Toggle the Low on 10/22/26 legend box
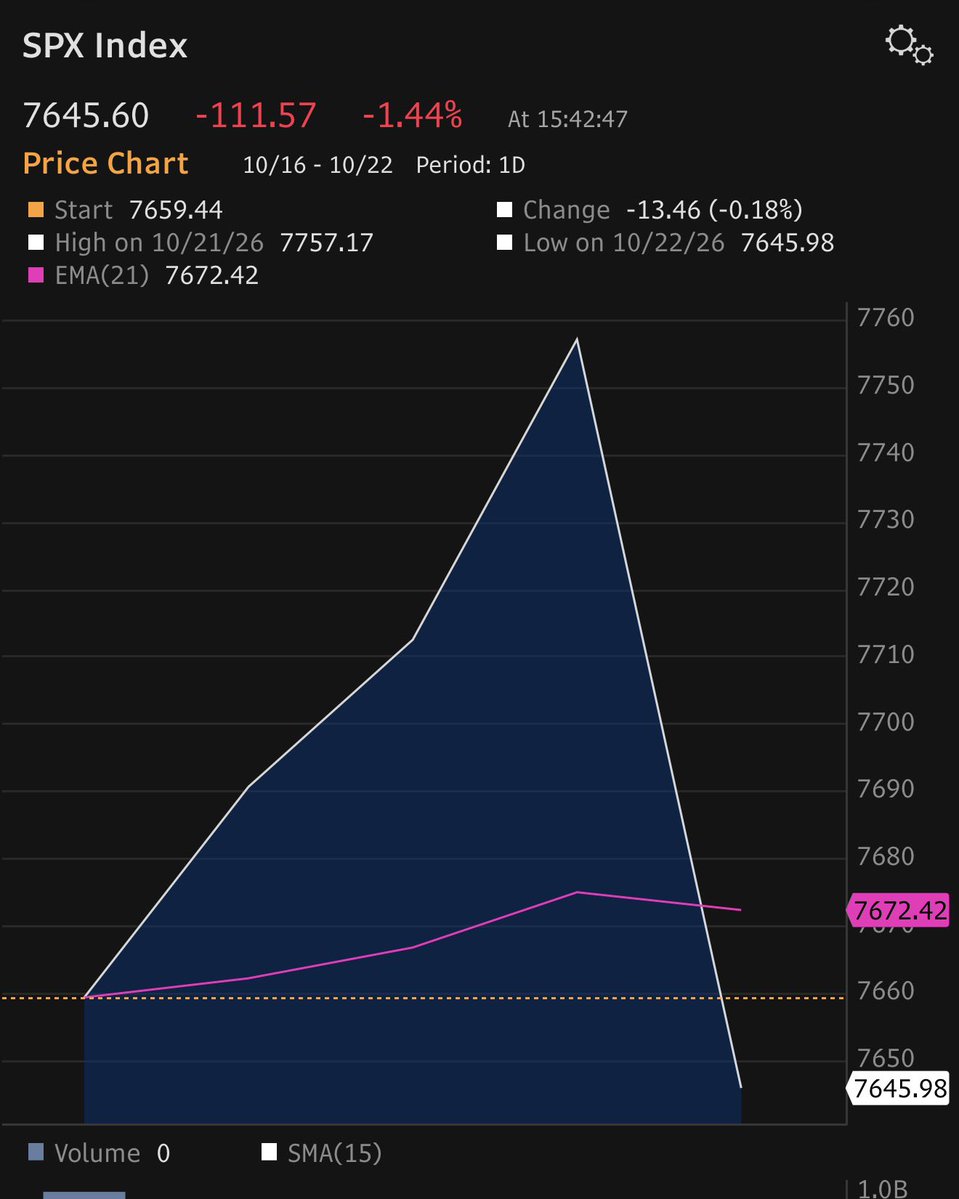 tap(504, 242)
